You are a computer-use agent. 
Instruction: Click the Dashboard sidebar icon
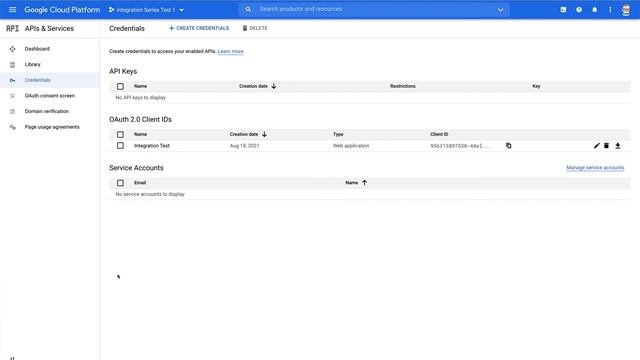[12, 49]
